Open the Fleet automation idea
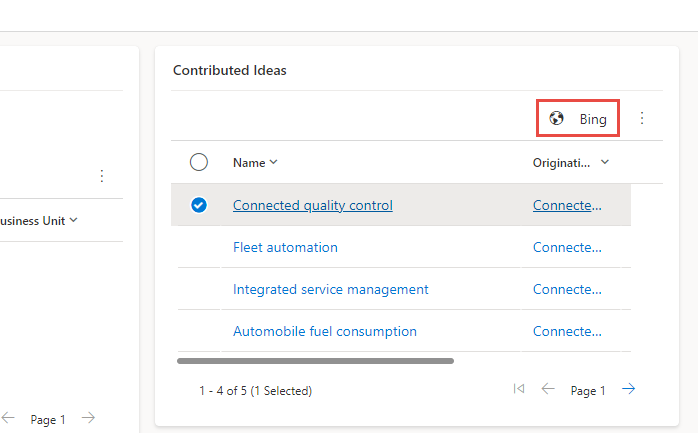Screen dimensions: 698x433 click(x=285, y=247)
